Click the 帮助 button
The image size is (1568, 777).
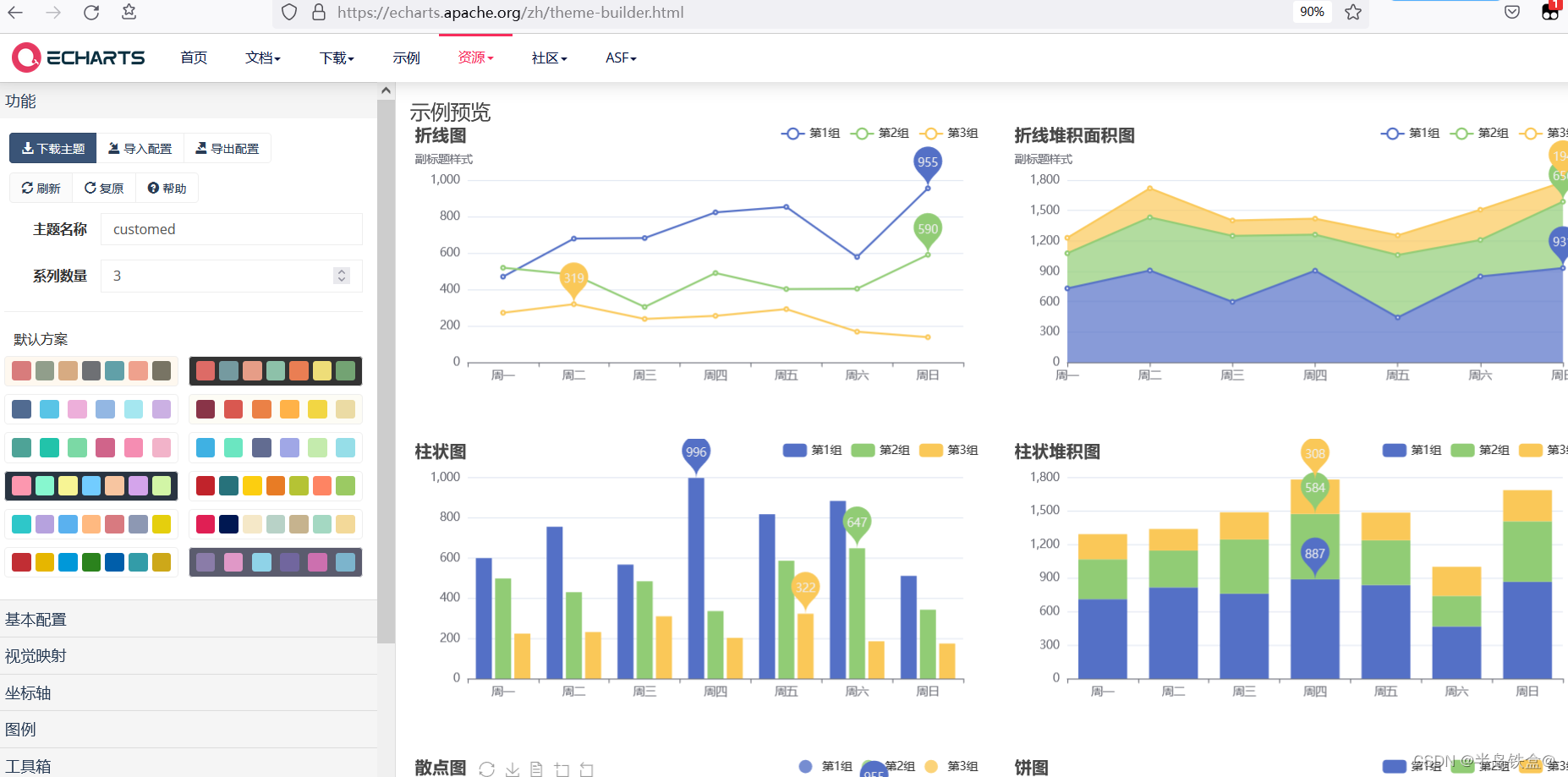click(x=167, y=188)
